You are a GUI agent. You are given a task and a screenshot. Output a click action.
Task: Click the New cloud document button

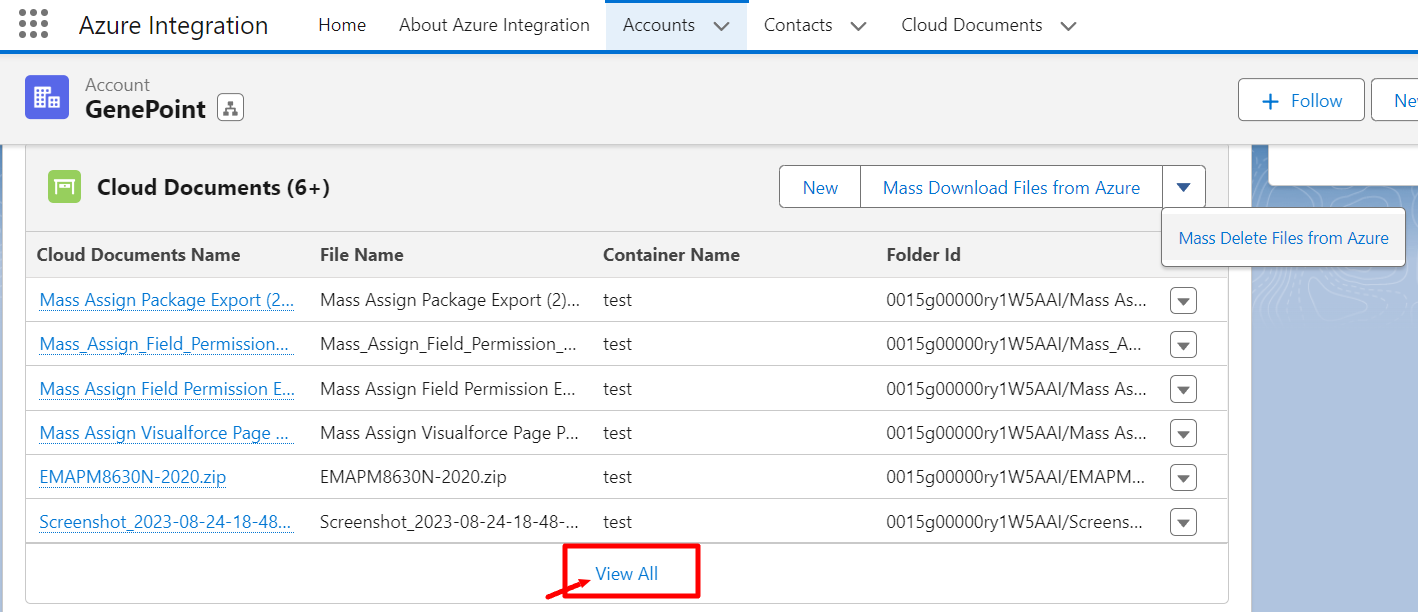pyautogui.click(x=820, y=187)
